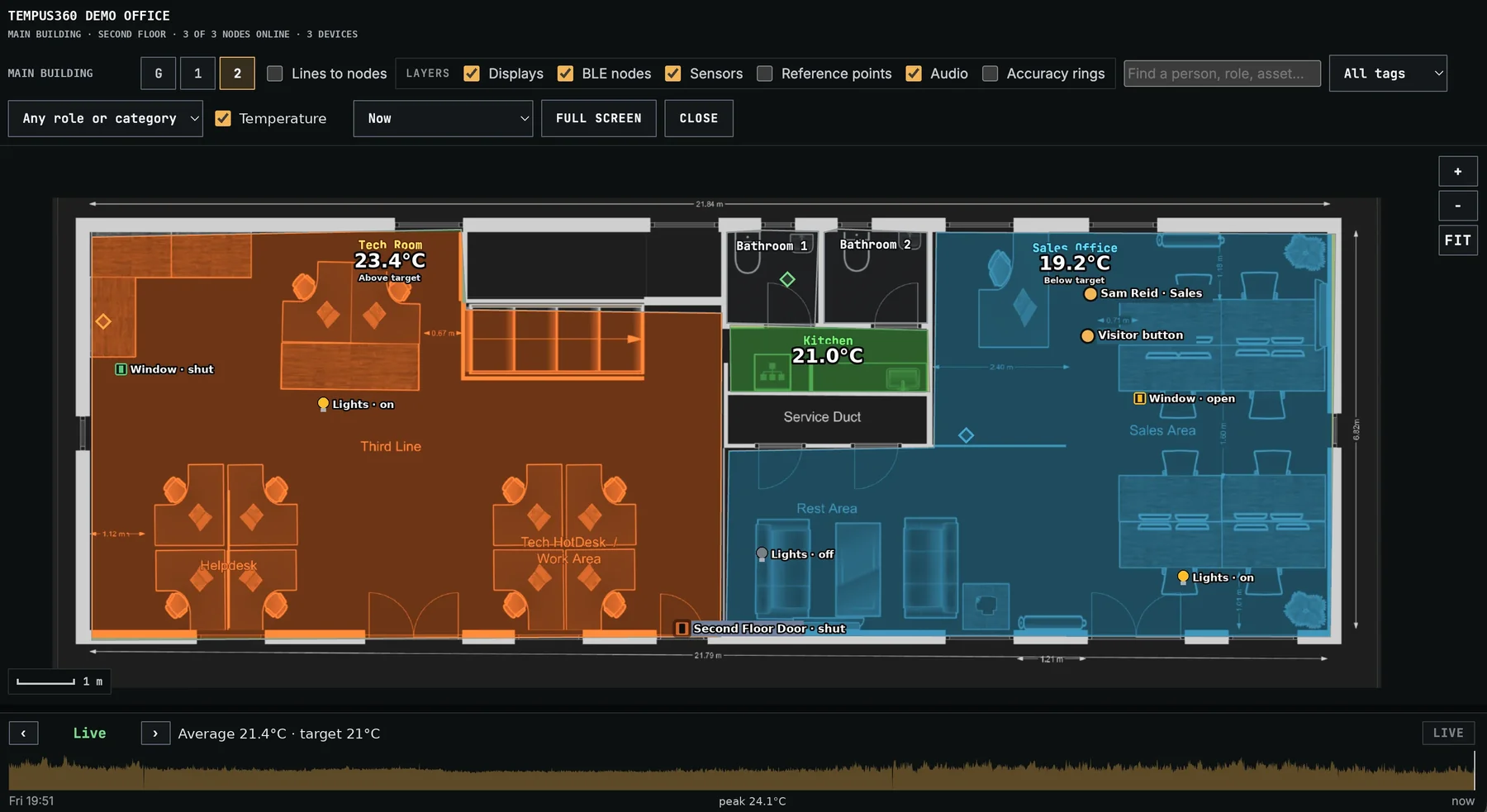Click the Window open sensor icon

click(x=1139, y=398)
